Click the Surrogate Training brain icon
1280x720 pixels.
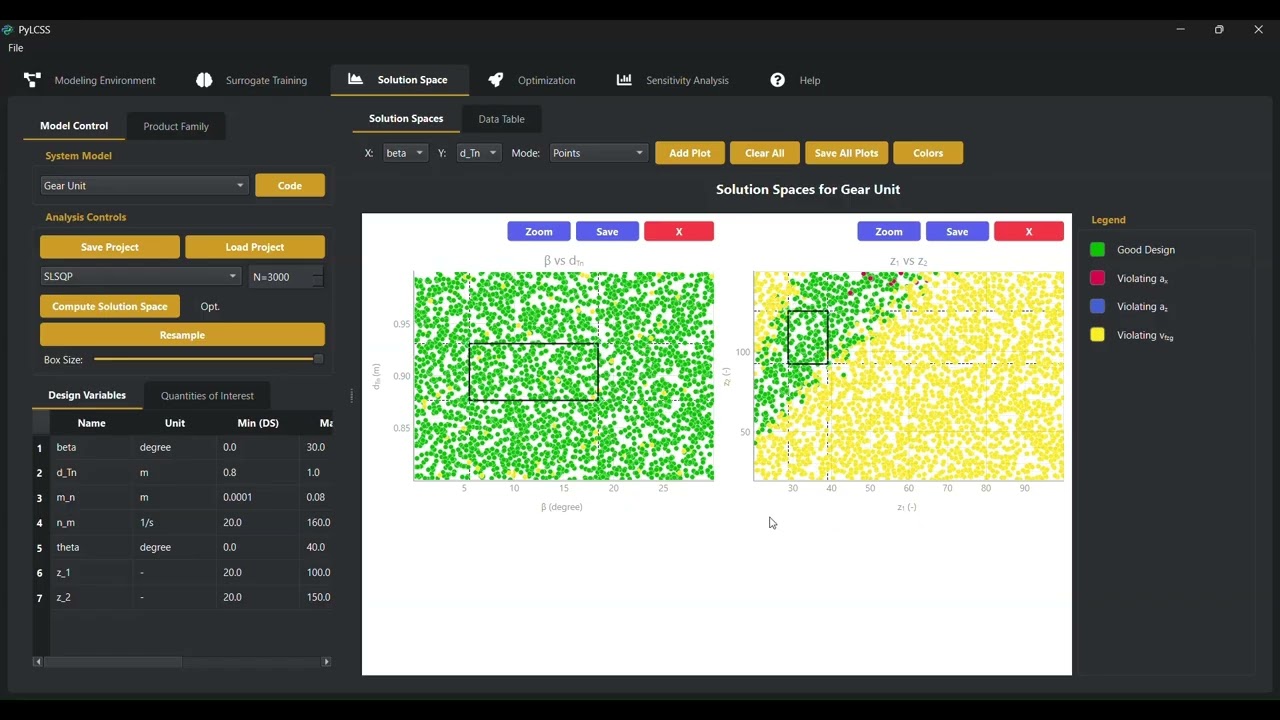pyautogui.click(x=205, y=80)
